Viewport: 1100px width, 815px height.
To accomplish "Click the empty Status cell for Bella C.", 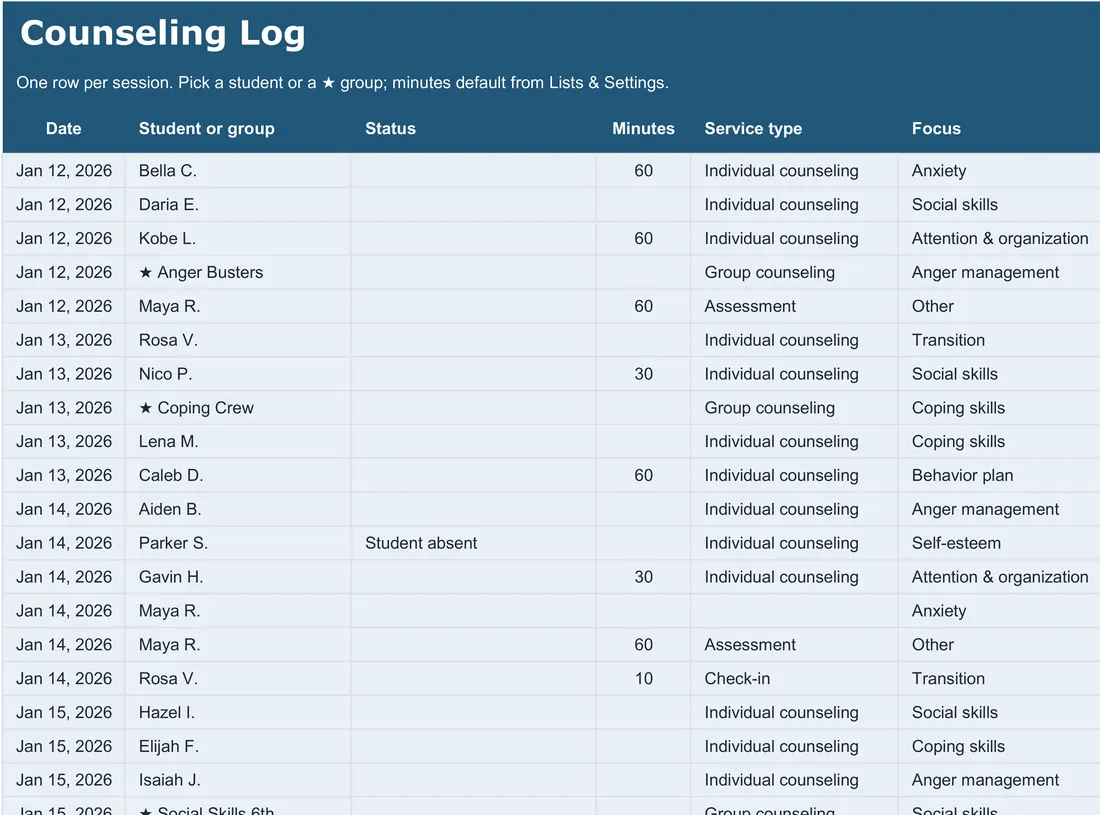I will 474,170.
